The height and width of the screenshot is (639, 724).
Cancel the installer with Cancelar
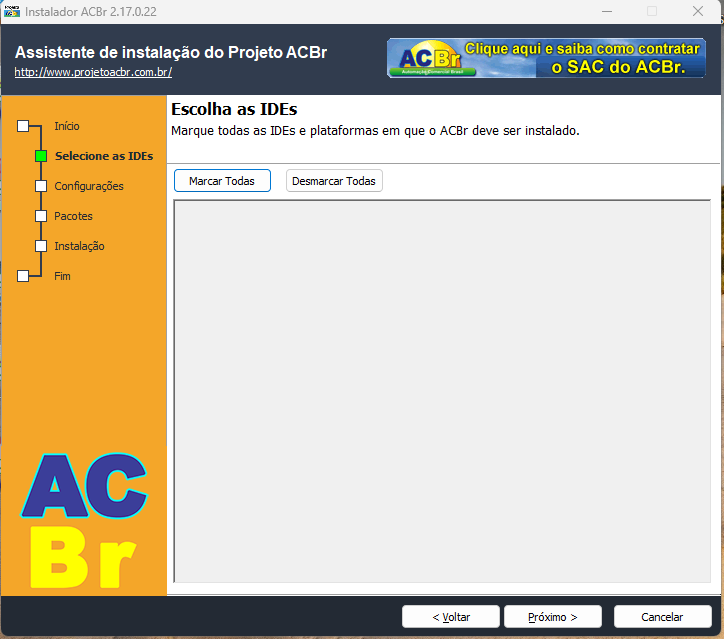[x=663, y=617]
